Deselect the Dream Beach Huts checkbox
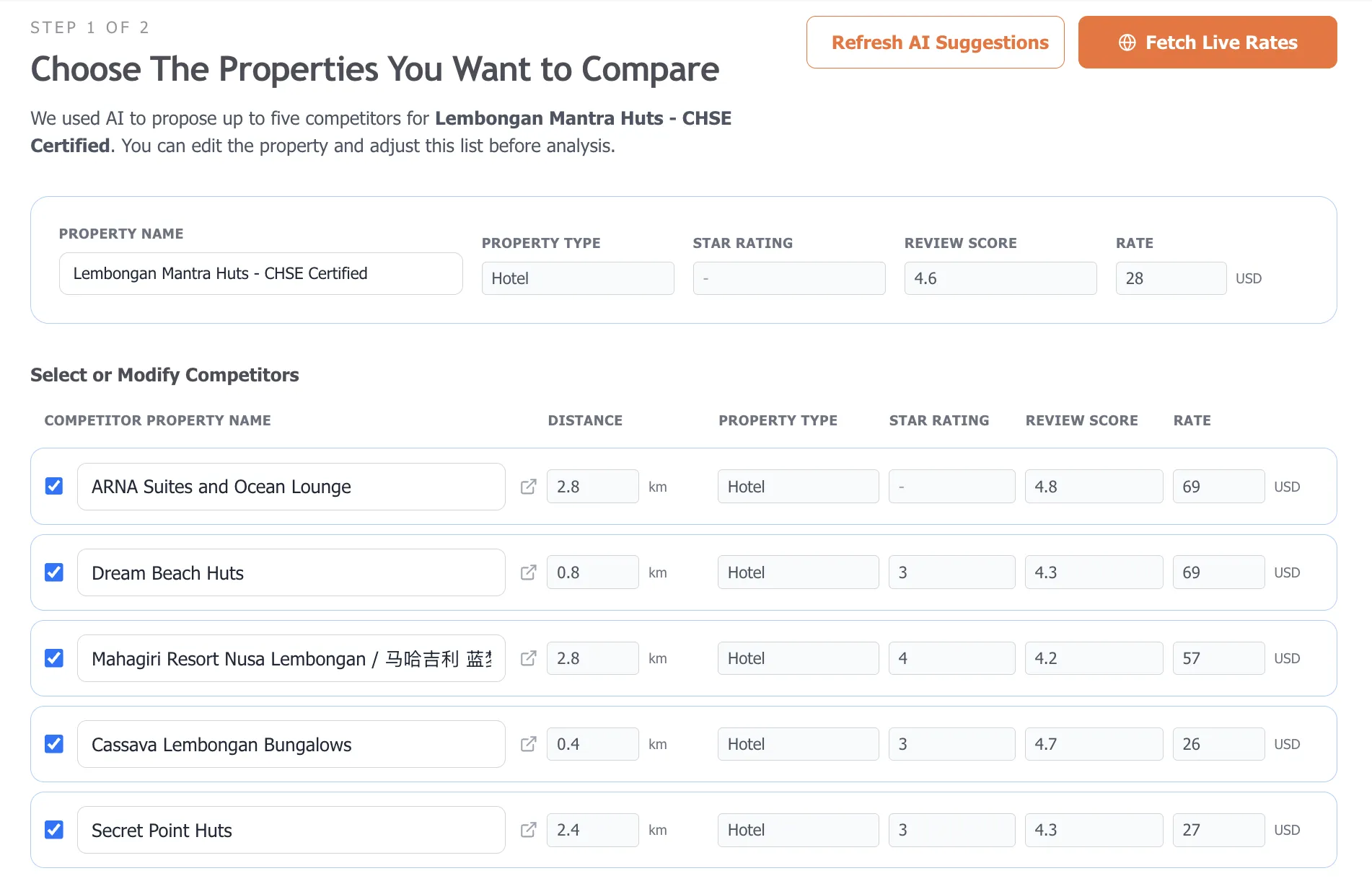This screenshot has height=894, width=1372. click(x=54, y=572)
